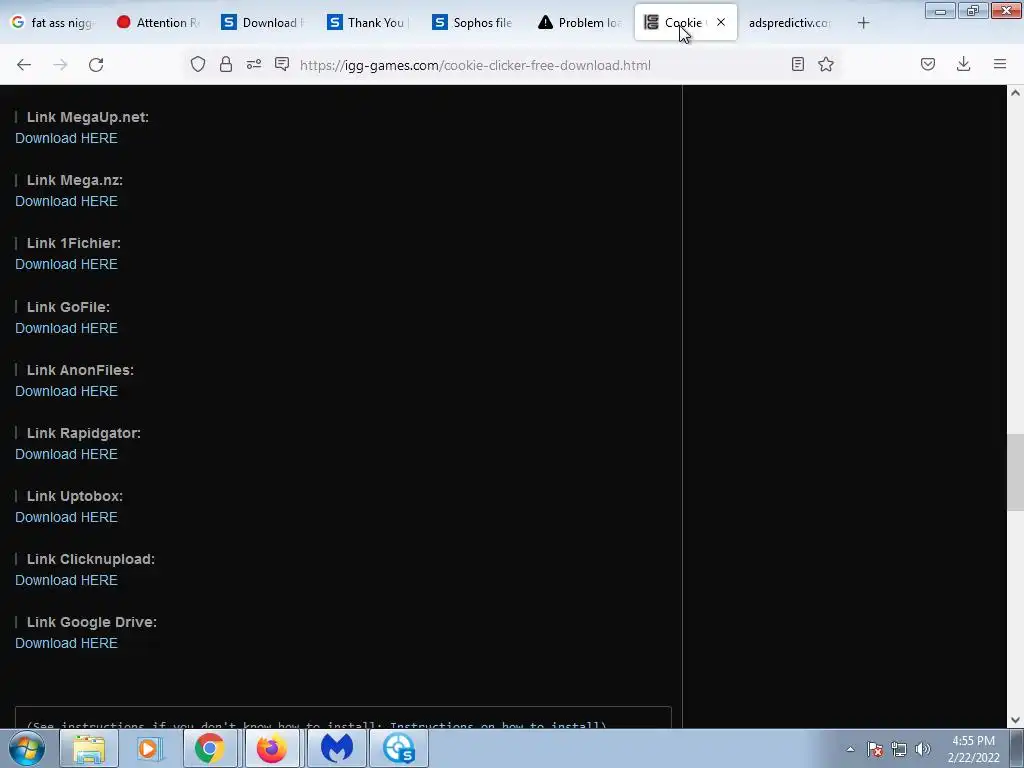Open site permissions icon in address bar

[x=254, y=64]
